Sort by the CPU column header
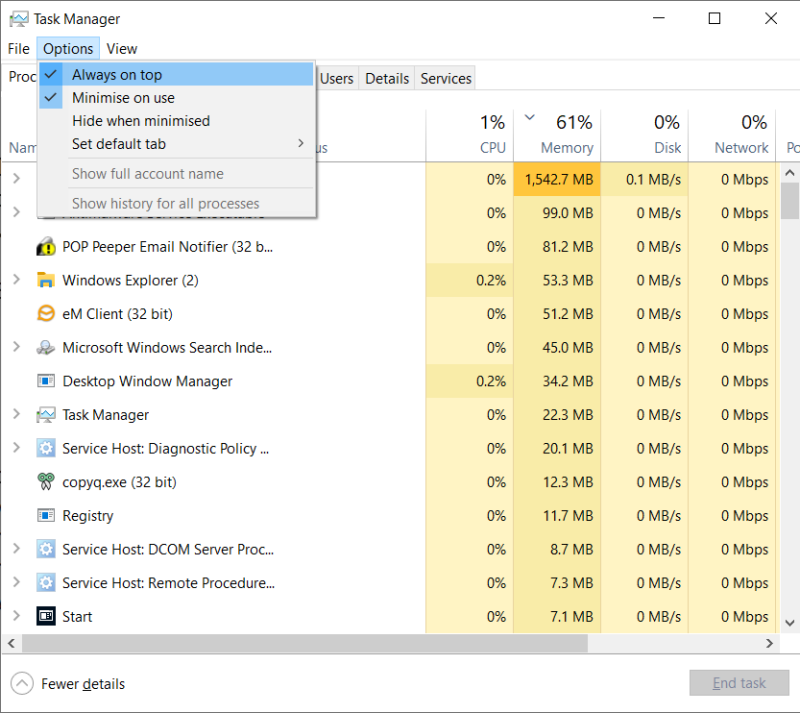The height and width of the screenshot is (713, 800). [469, 135]
